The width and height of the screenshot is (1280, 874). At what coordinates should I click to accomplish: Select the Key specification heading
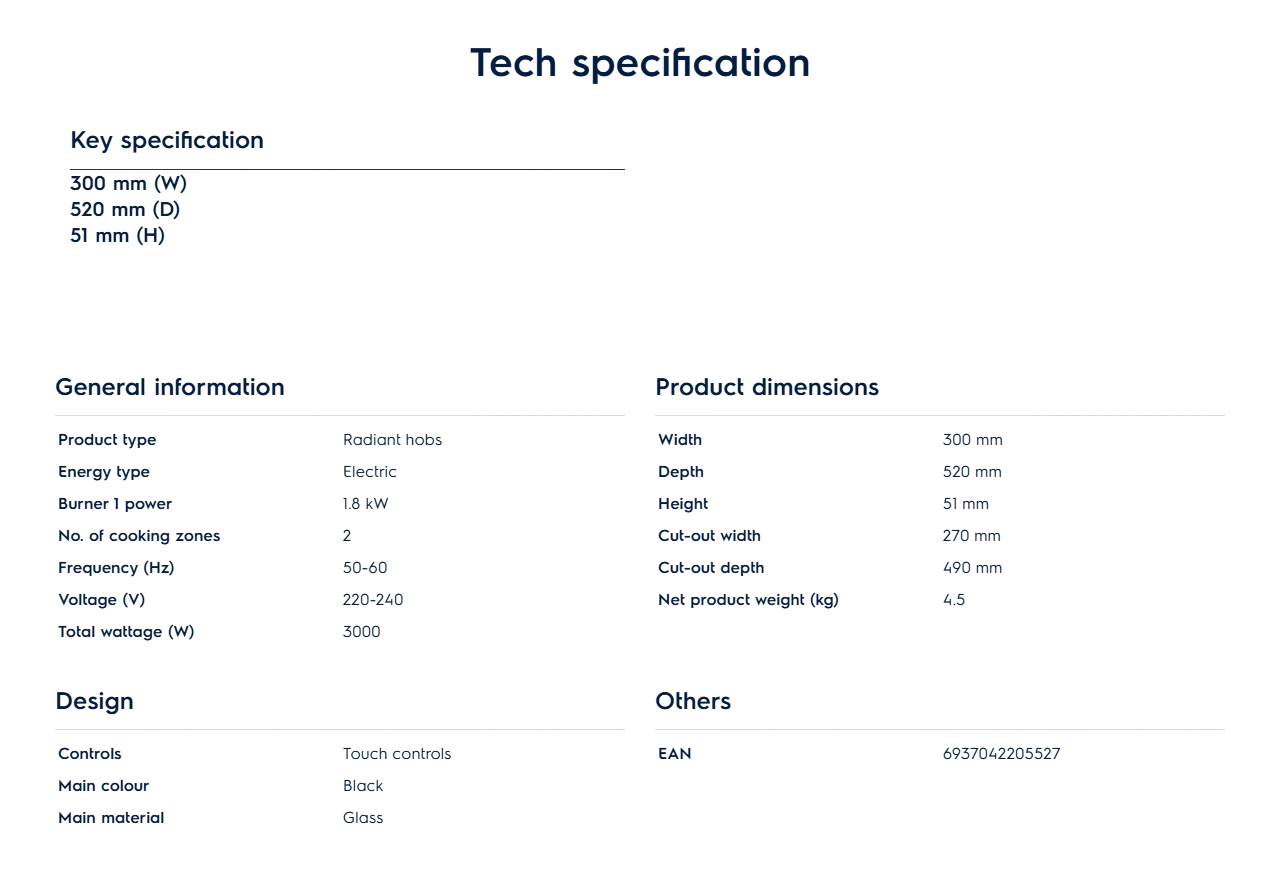click(167, 140)
